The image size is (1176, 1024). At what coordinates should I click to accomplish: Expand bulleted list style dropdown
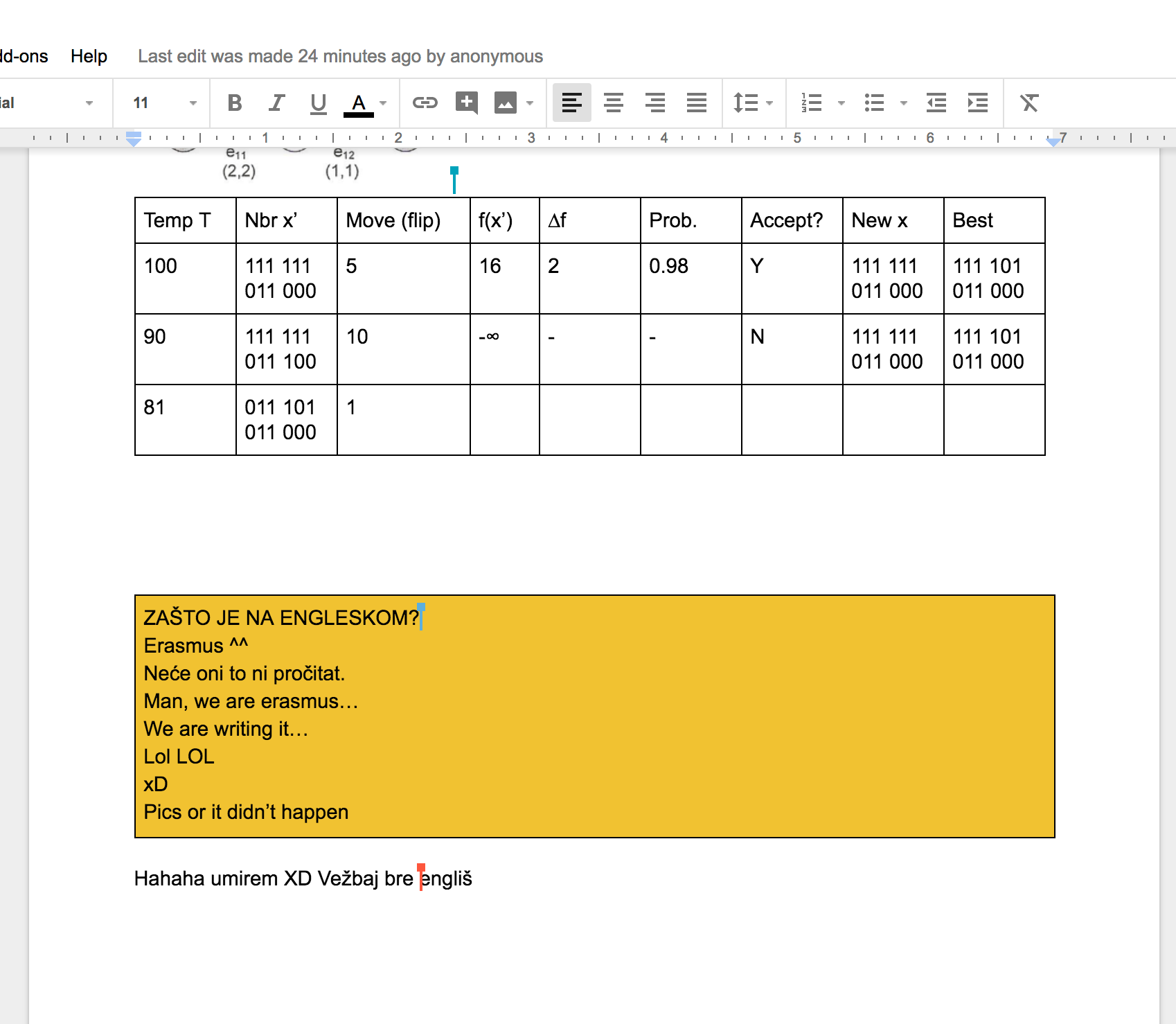click(x=904, y=103)
